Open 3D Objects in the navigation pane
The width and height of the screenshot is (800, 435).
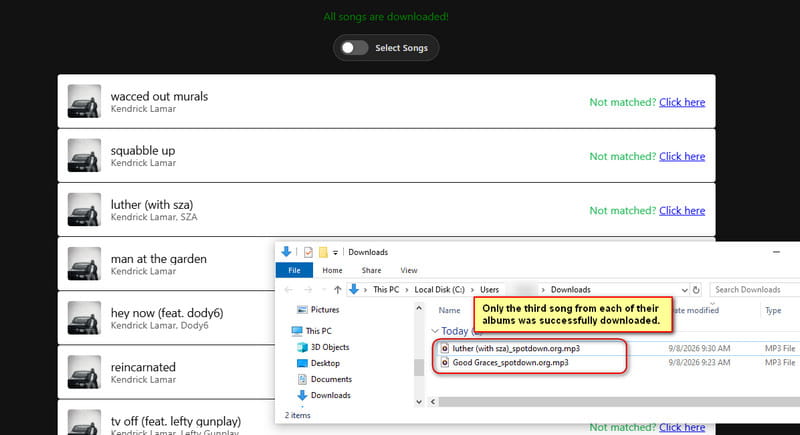pos(330,347)
